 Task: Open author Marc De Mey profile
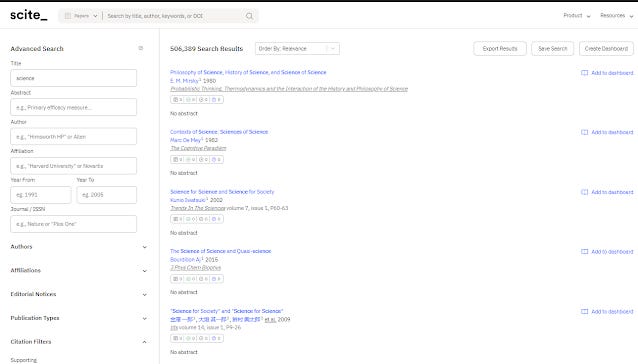click(x=186, y=140)
